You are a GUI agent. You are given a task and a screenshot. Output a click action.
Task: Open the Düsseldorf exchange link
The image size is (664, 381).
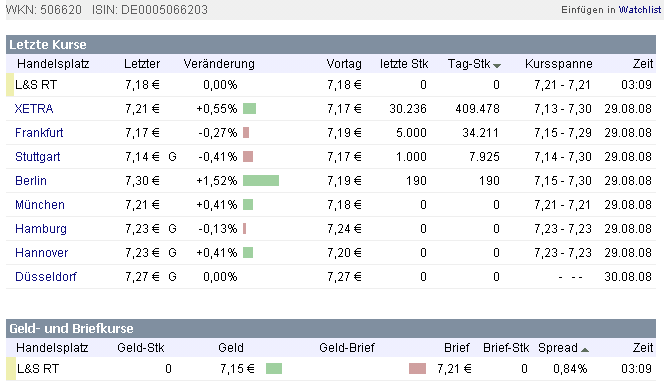click(x=46, y=277)
